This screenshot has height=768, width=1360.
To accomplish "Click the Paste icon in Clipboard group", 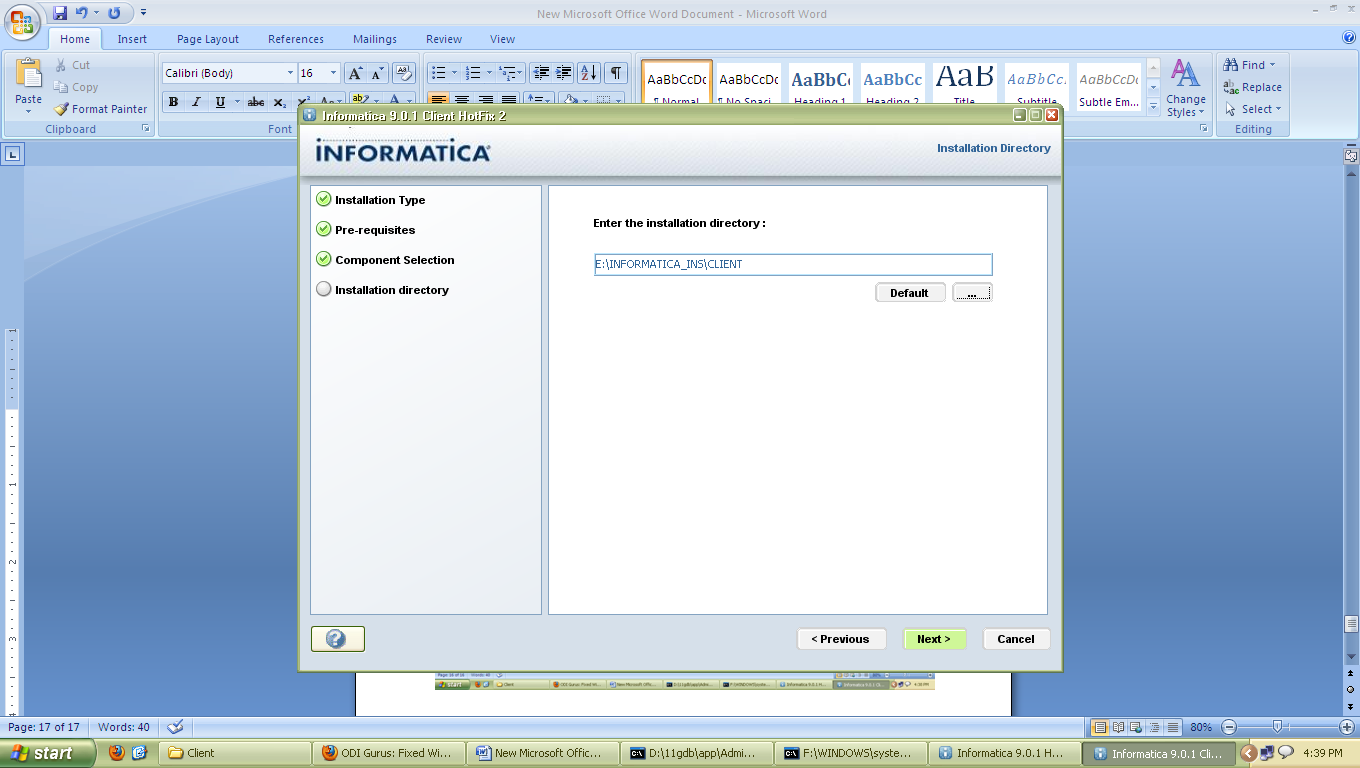I will point(29,74).
